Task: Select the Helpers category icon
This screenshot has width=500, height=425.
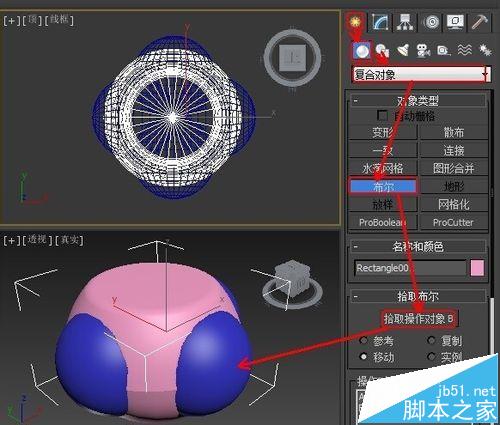Action: pyautogui.click(x=444, y=51)
